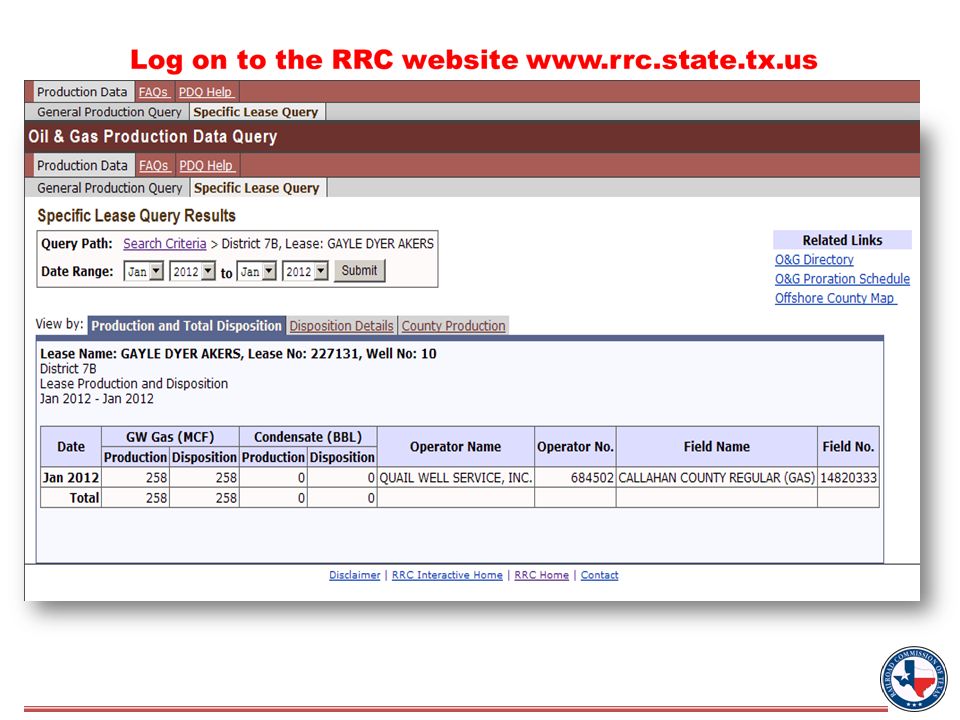This screenshot has height=720, width=960.
Task: Click the Total row label
Action: point(71,498)
